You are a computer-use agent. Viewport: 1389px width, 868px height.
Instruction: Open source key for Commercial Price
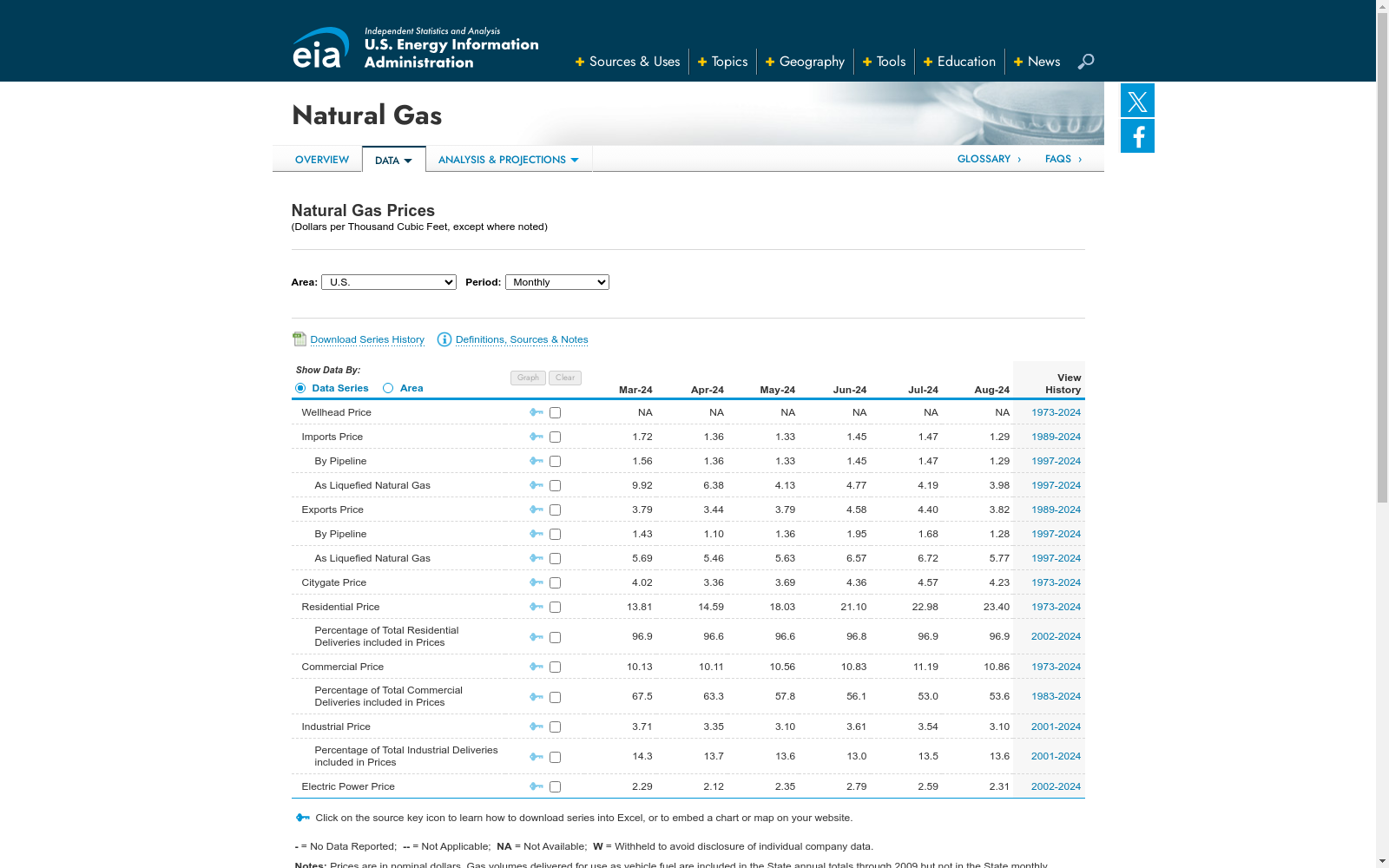(537, 667)
